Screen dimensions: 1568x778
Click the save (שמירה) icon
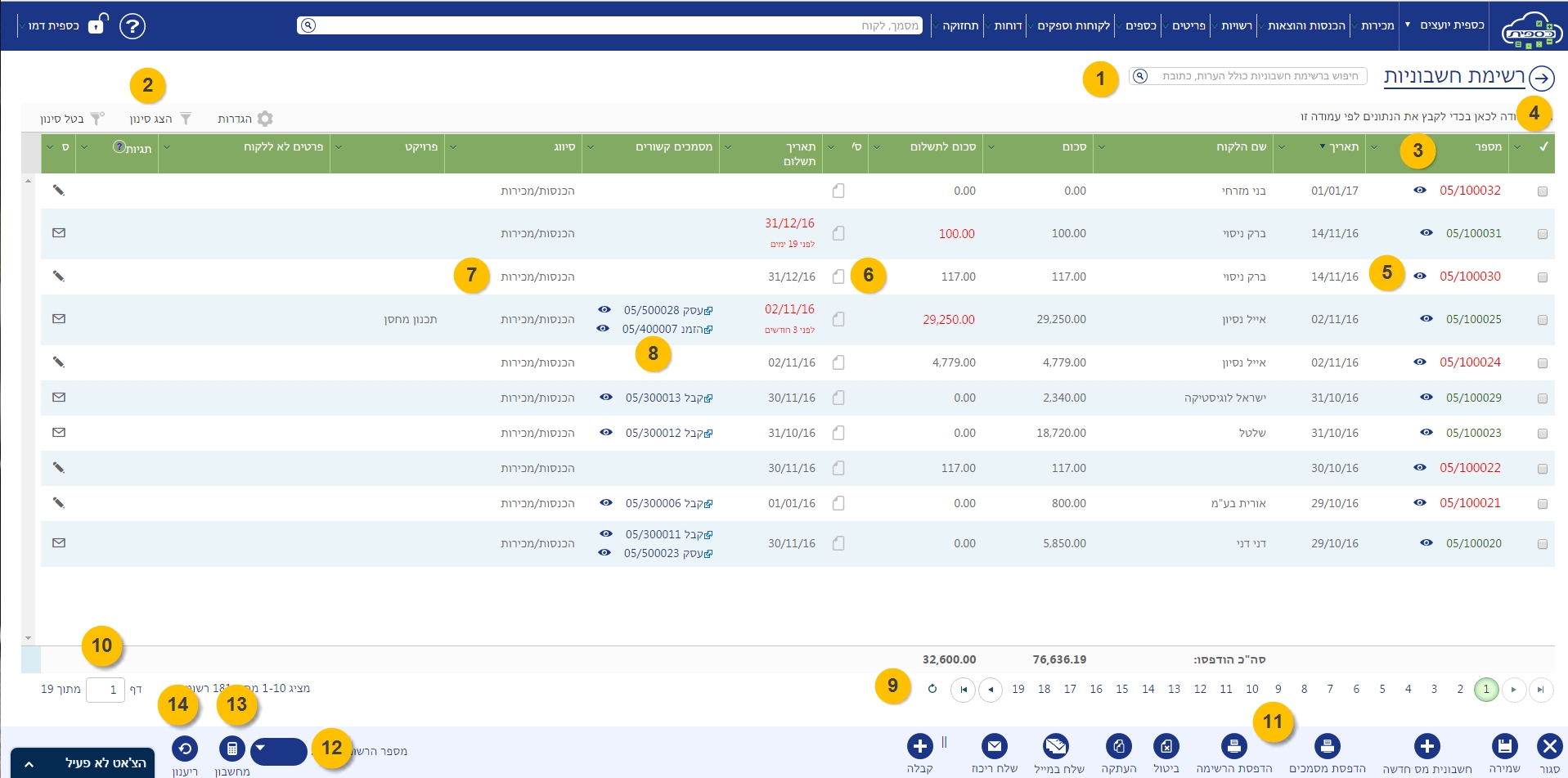pos(1504,746)
